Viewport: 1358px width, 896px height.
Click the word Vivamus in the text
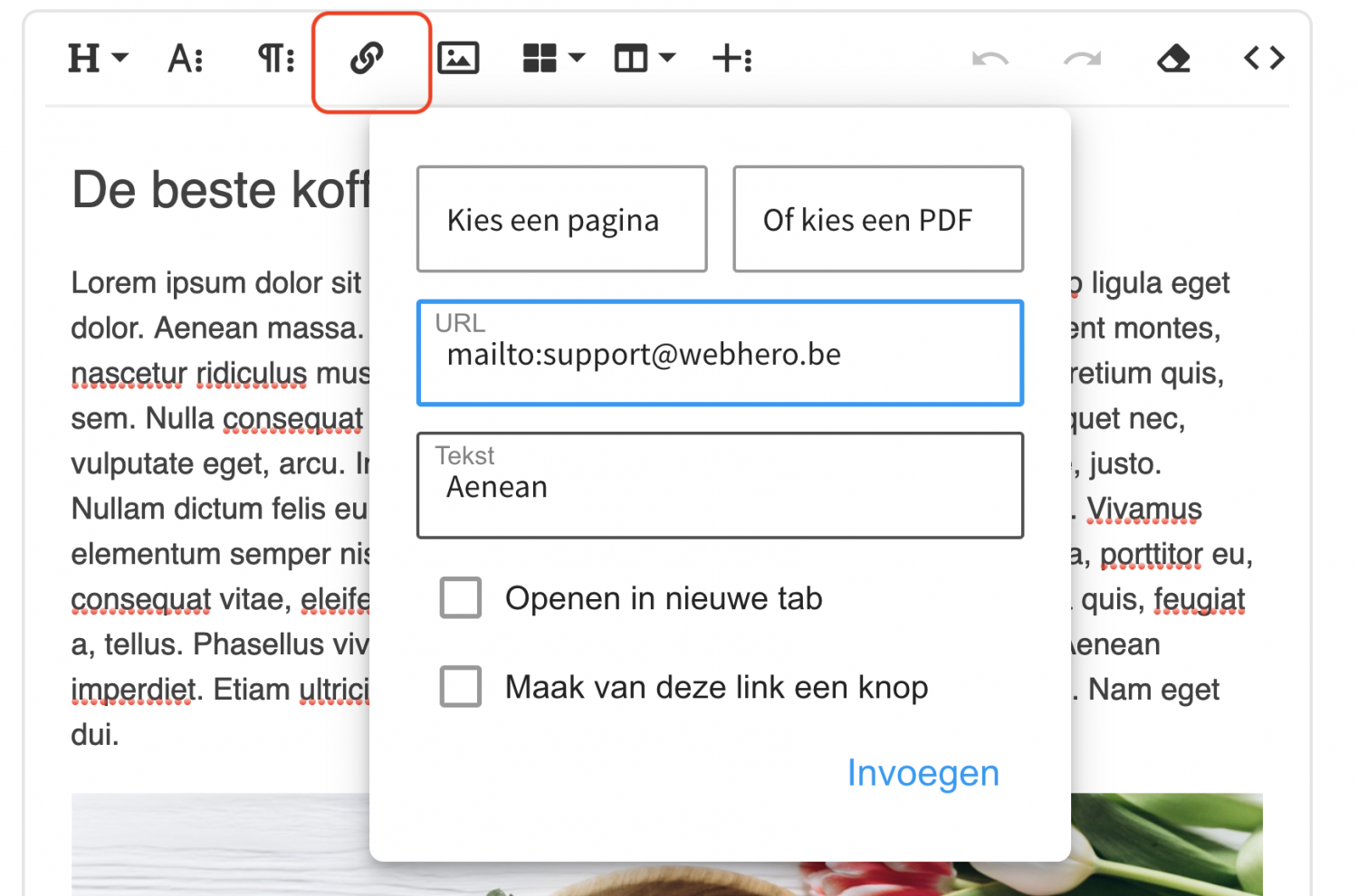(x=1144, y=510)
